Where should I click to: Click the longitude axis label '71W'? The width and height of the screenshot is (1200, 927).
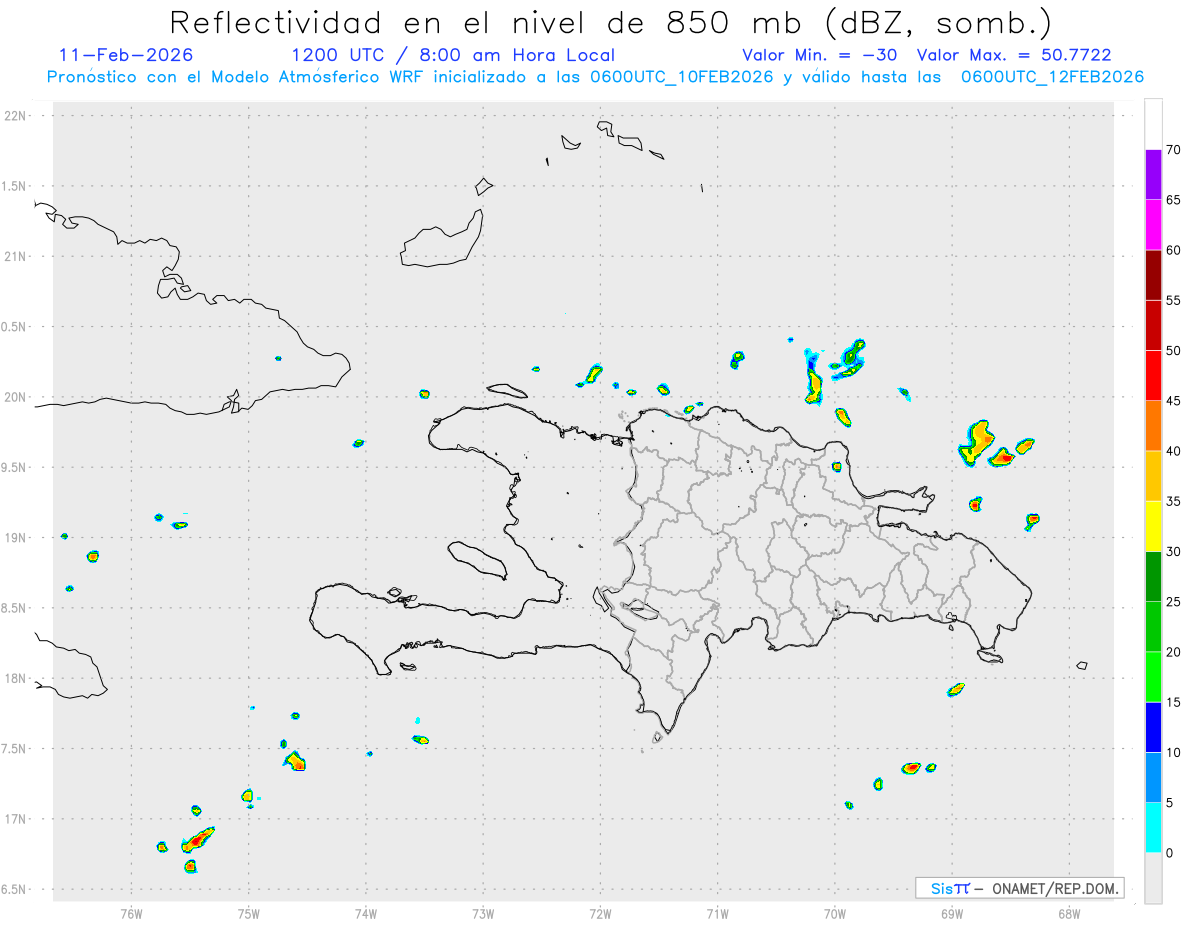pos(717,912)
